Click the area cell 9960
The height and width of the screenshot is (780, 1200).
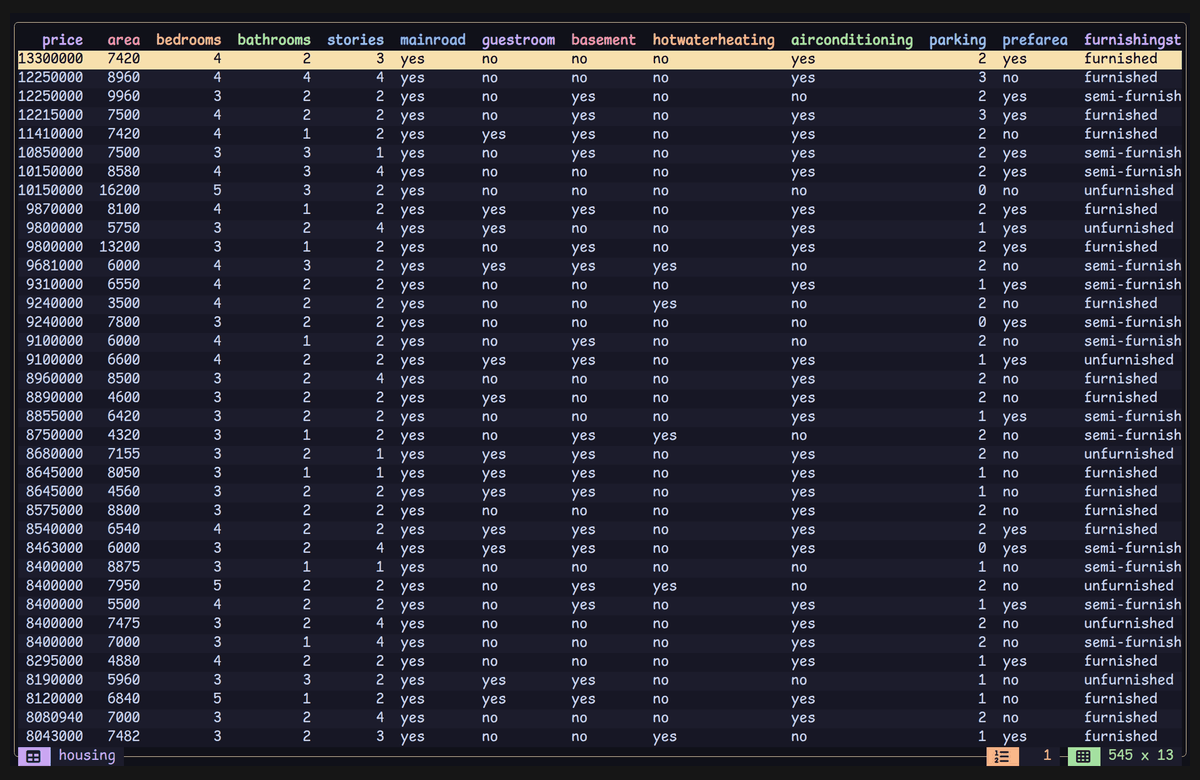pos(124,96)
